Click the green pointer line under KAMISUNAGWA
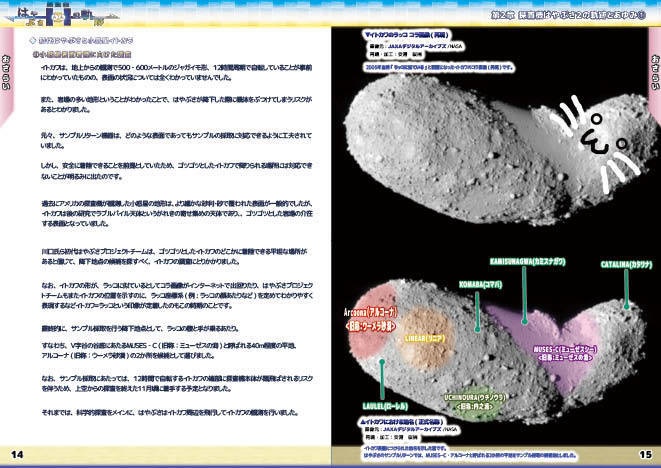Image resolution: width=661 pixels, height=468 pixels. [x=524, y=296]
